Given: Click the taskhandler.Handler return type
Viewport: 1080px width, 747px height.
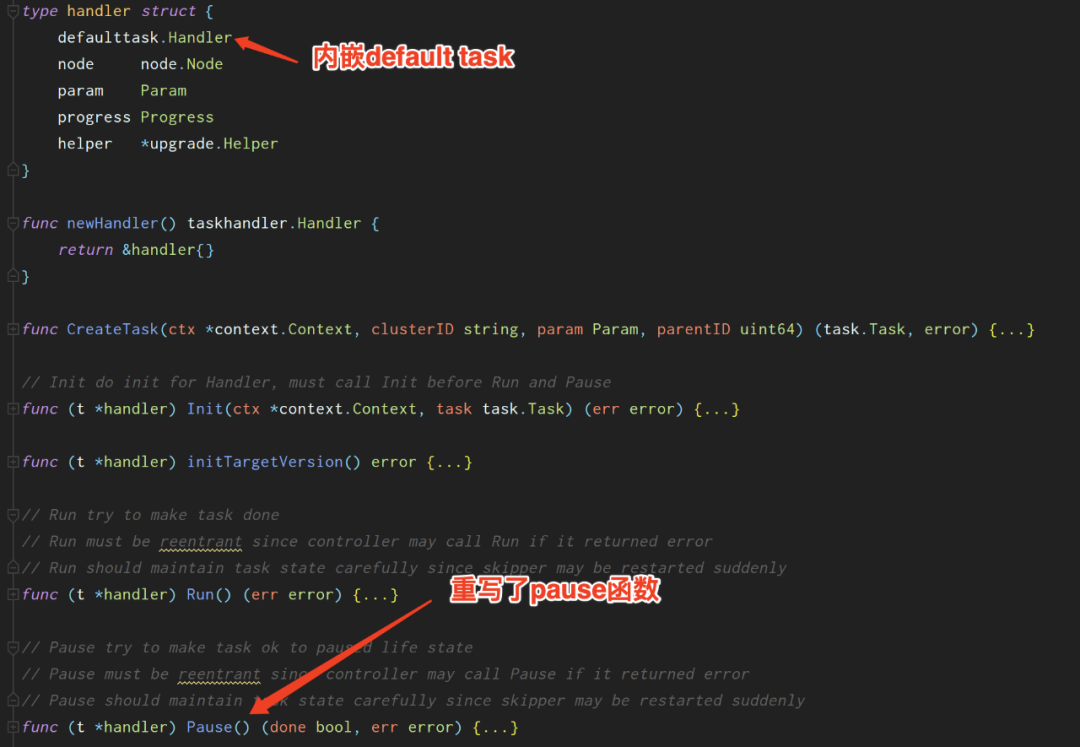Looking at the screenshot, I should pos(274,223).
